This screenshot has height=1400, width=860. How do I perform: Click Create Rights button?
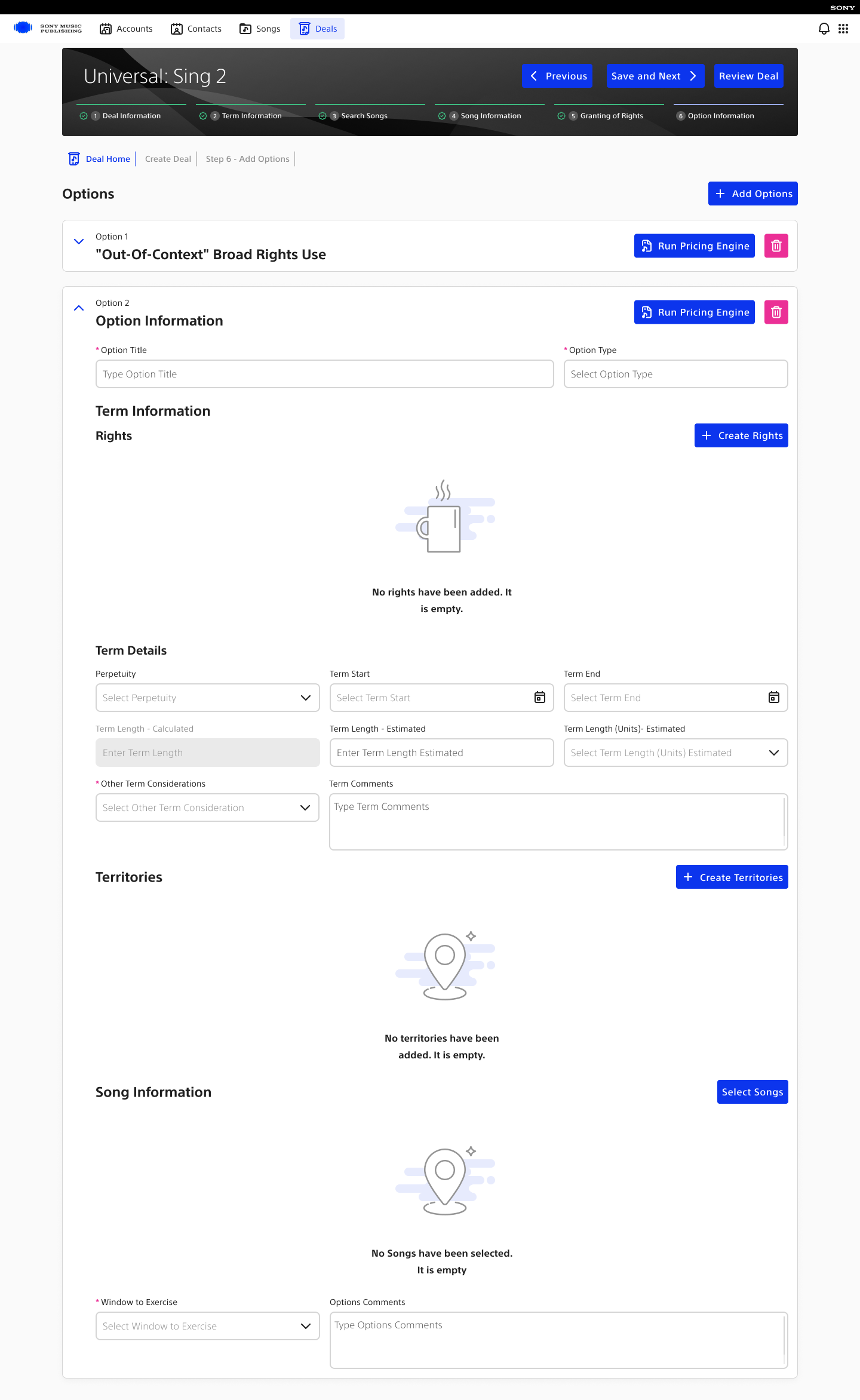coord(741,435)
